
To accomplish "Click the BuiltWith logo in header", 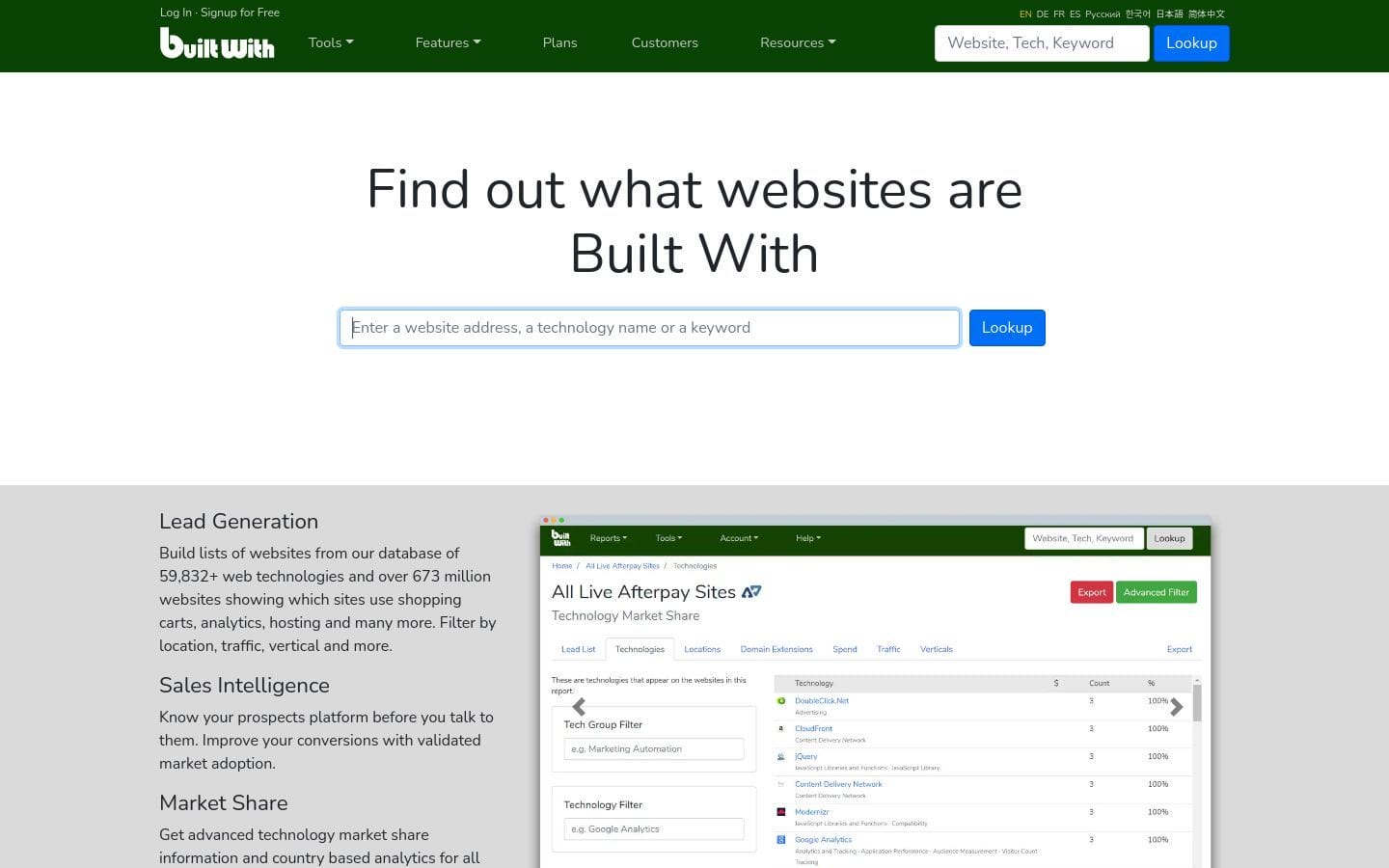I will click(217, 43).
